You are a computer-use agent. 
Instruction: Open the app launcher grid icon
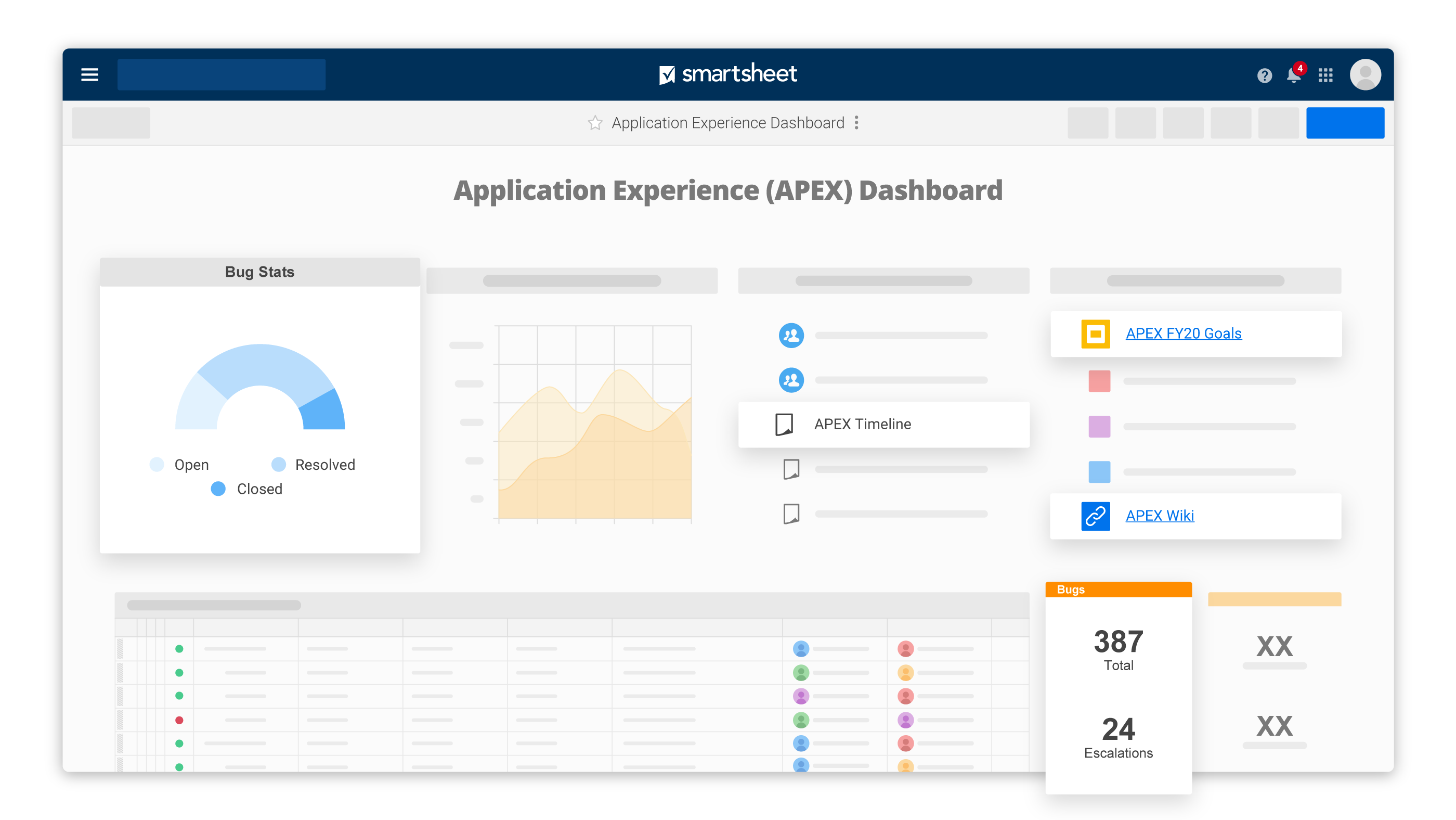pos(1325,75)
